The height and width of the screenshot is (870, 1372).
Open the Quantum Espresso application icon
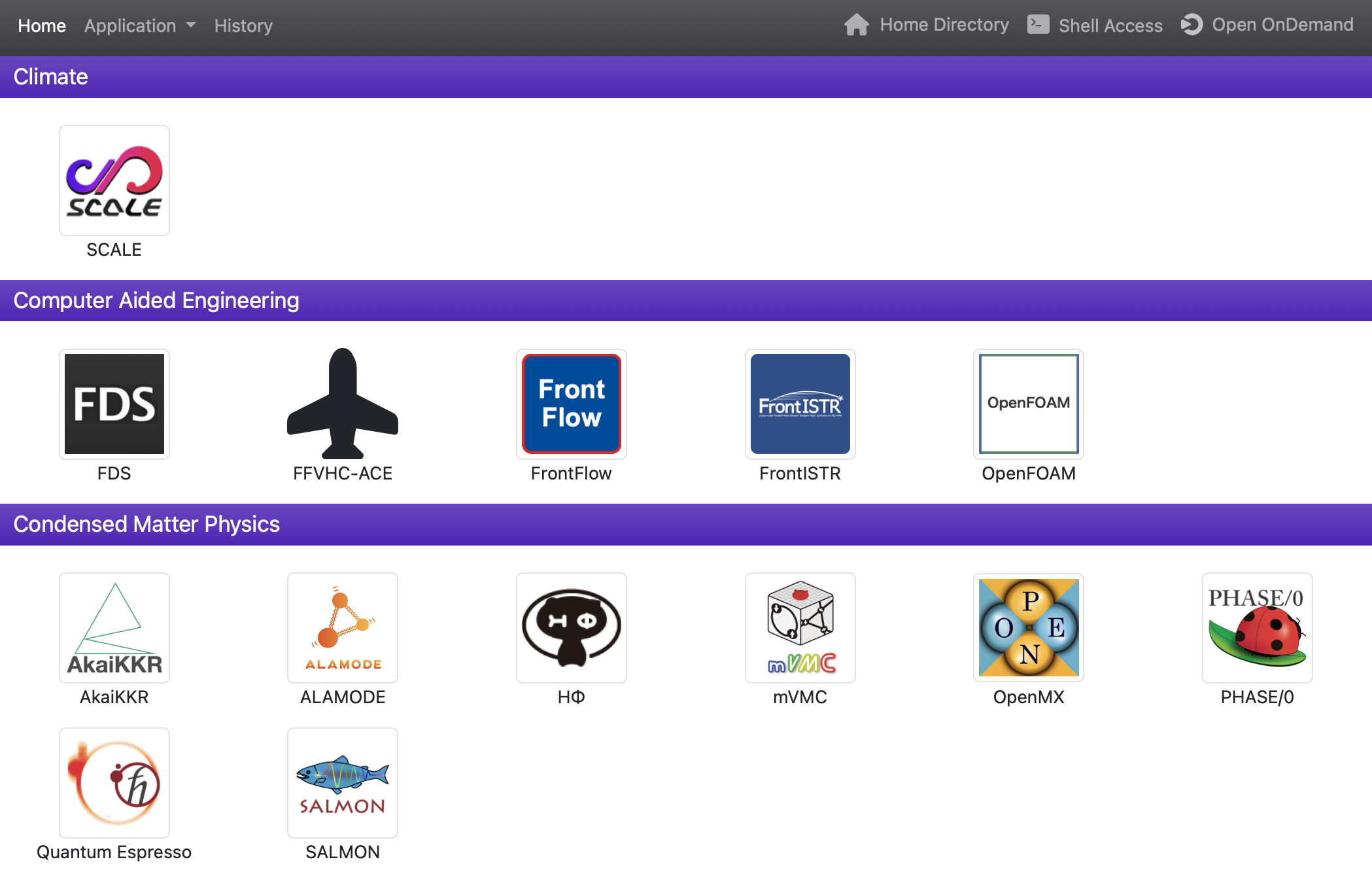pyautogui.click(x=114, y=782)
